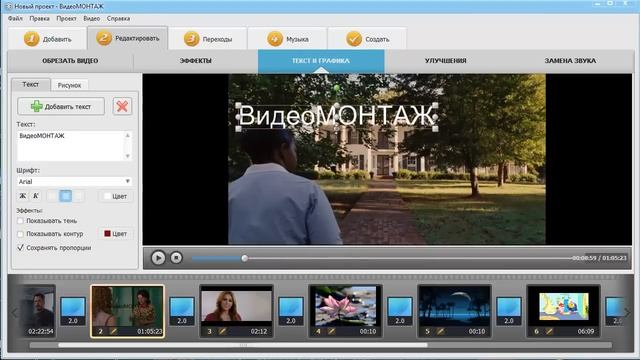
Task: Switch to УЛУЧШЕНИЯ section
Action: 445,61
